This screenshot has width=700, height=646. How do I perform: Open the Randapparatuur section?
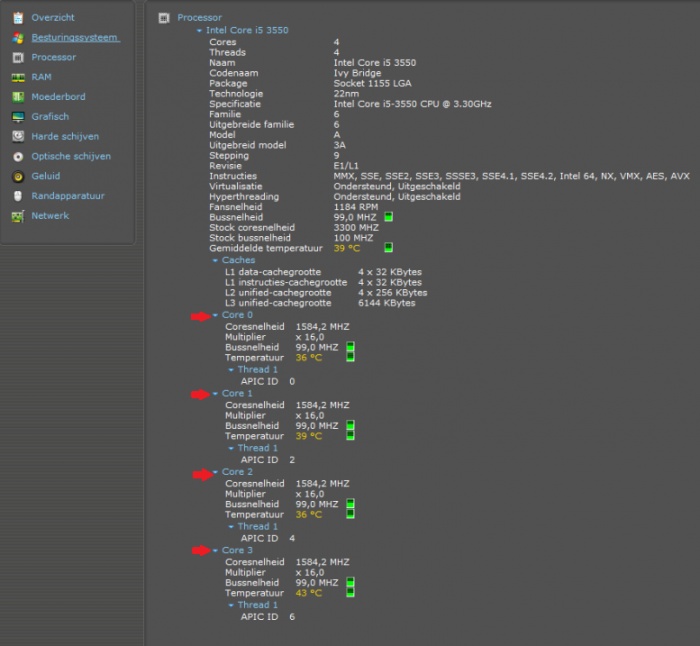pyautogui.click(x=68, y=196)
